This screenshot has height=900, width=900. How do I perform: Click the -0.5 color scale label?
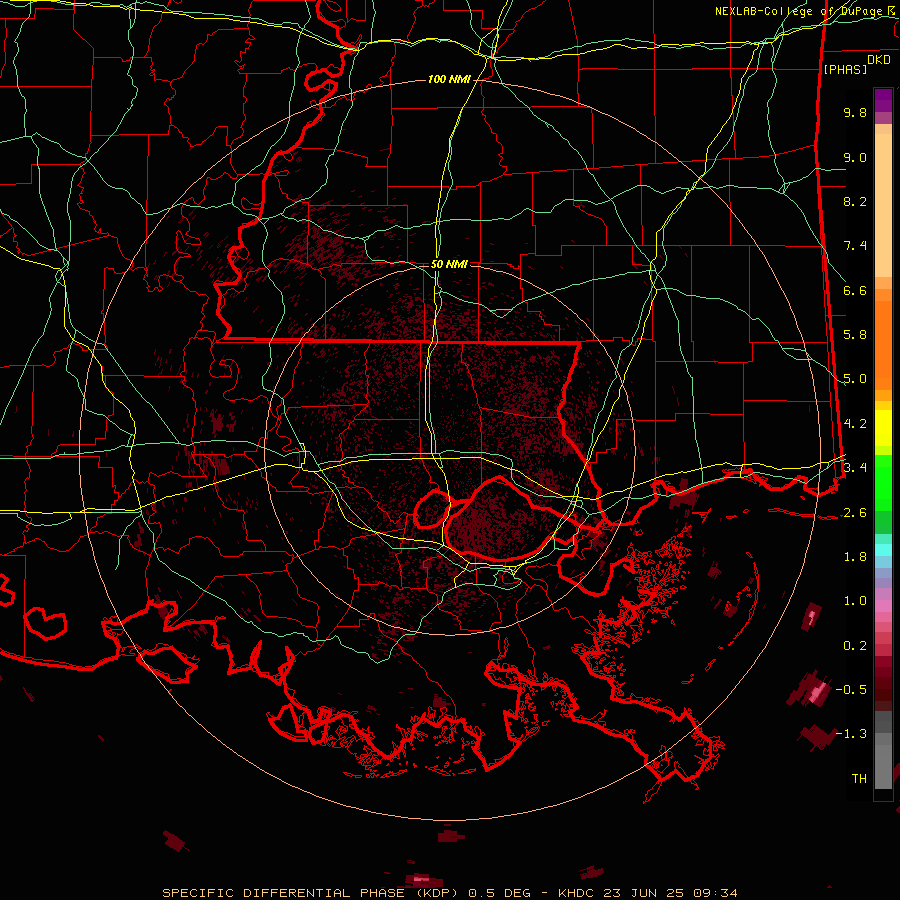(851, 690)
